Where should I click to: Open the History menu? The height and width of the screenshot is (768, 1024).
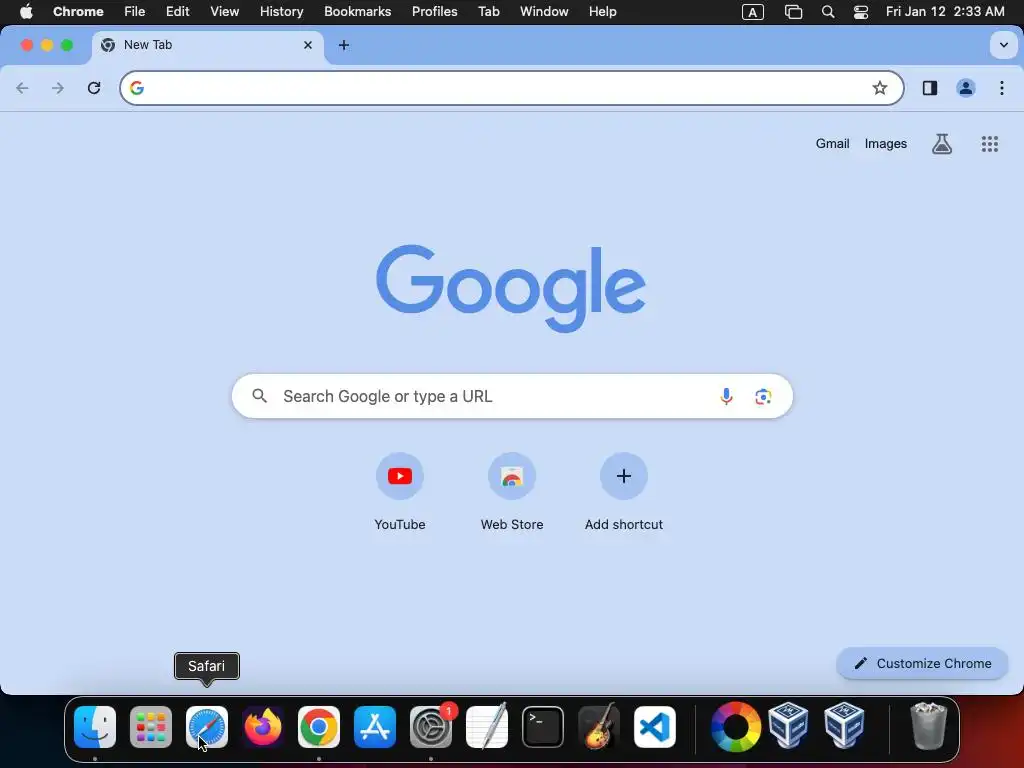pos(281,12)
